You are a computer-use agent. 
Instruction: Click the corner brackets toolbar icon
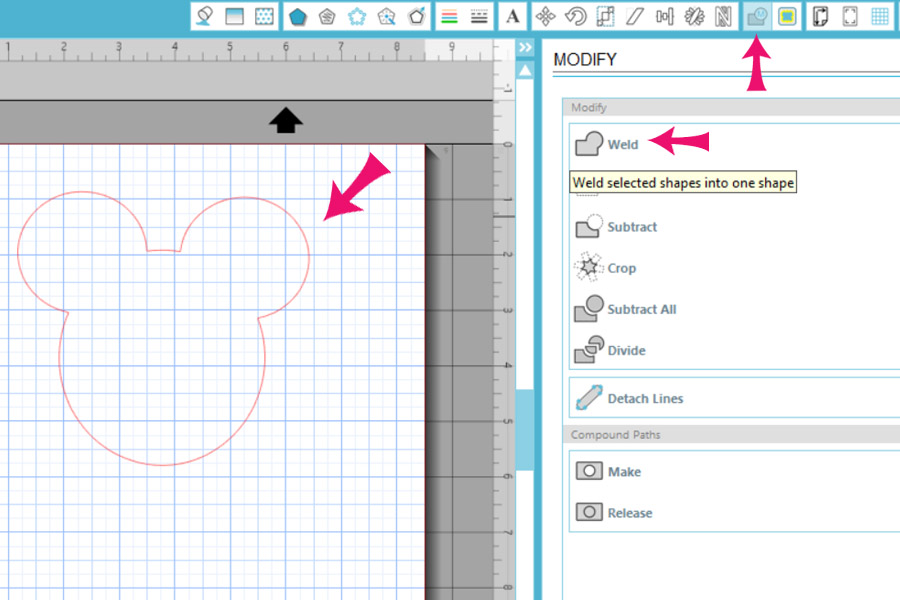[x=850, y=16]
